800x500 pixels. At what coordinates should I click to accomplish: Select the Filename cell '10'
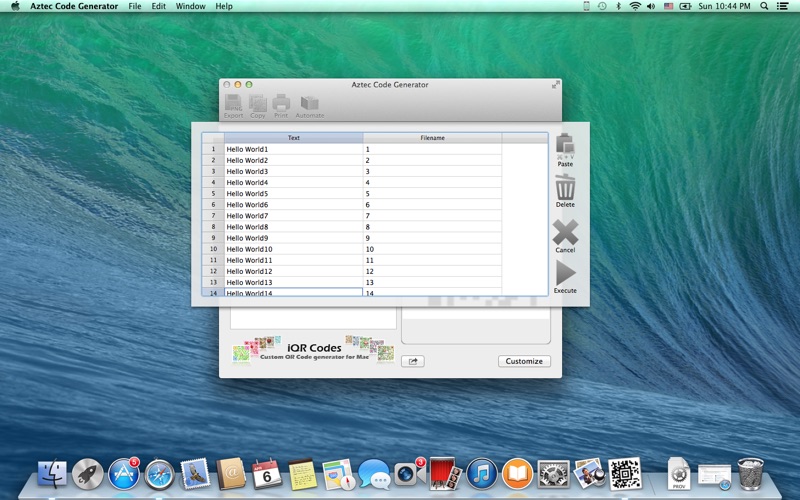tap(432, 249)
